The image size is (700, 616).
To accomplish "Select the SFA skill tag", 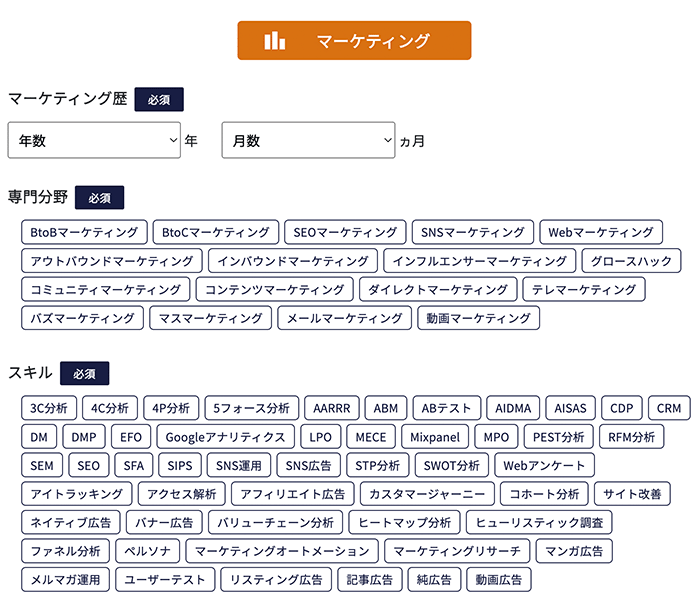I will pos(134,465).
